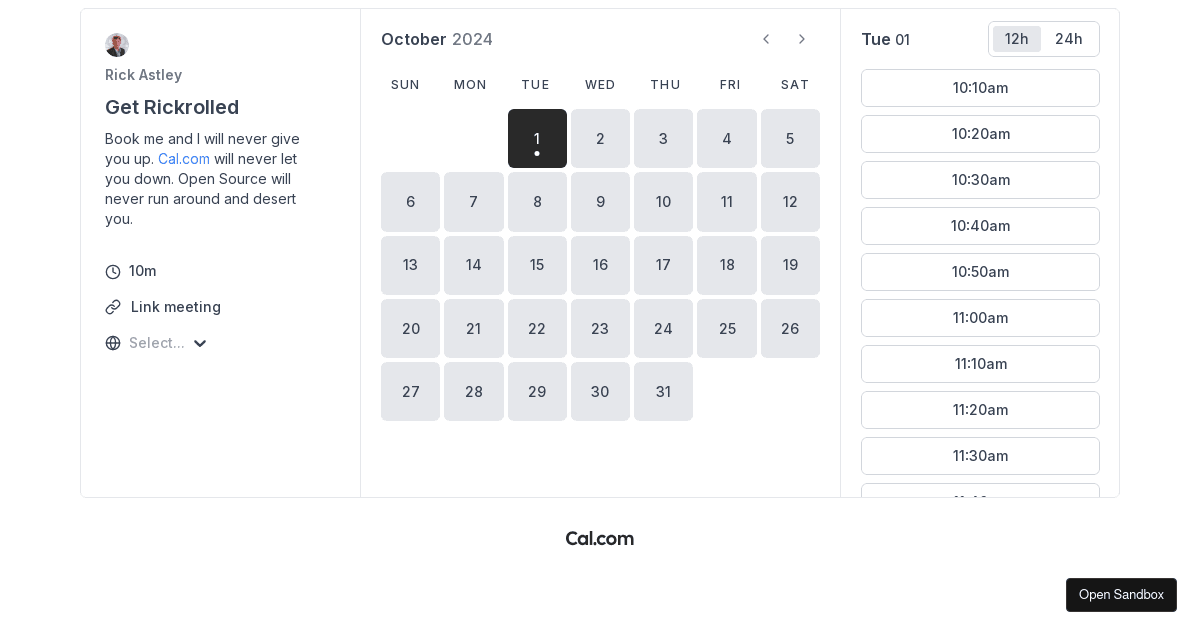1200x630 pixels.
Task: Click the clock icon showing meeting duration
Action: [x=112, y=271]
